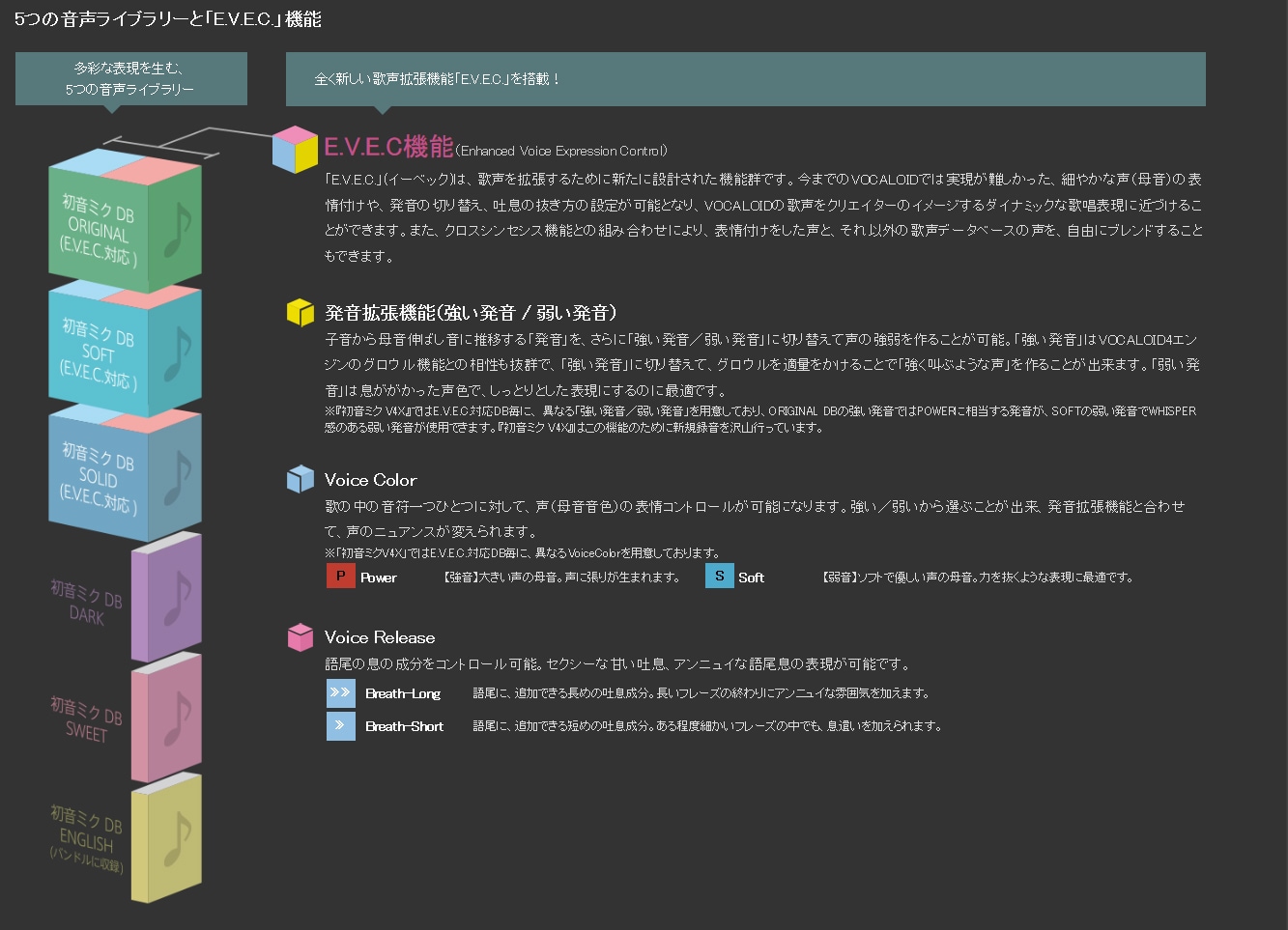Click the Breath-Short description 語尾に、追加できる短めの吐息成分
Screen dimensions: 1288x930
[x=707, y=726]
